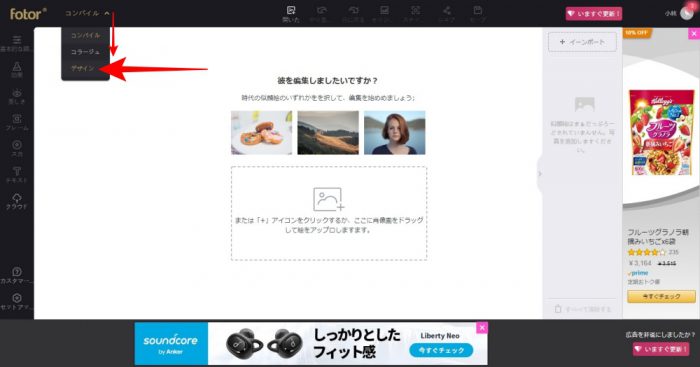Click the いますぐ更新 button below the hide-ads prompt

click(661, 349)
